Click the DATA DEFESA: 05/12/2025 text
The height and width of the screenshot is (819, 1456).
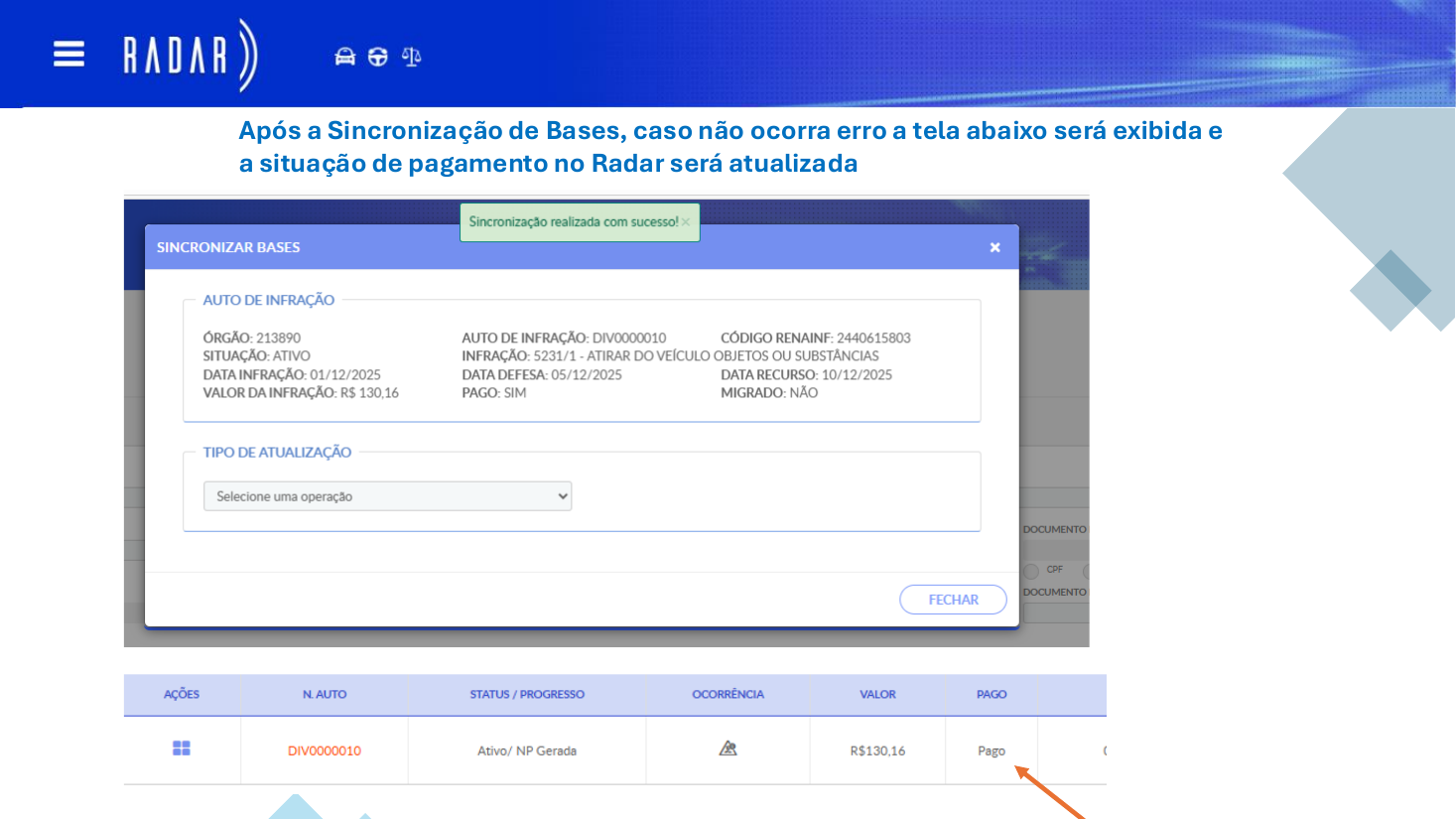point(542,374)
